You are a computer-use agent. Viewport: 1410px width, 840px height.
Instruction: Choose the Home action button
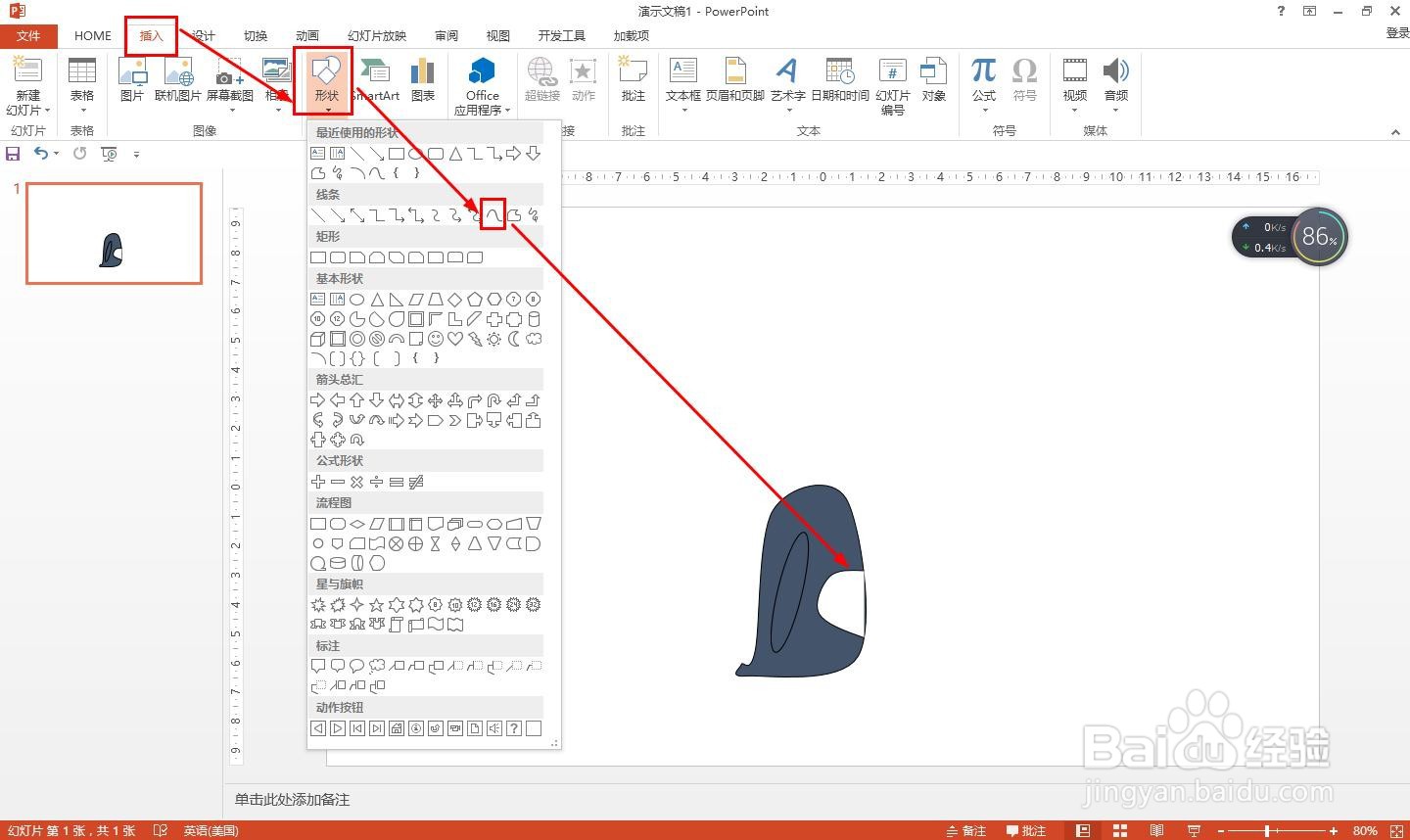coord(397,728)
